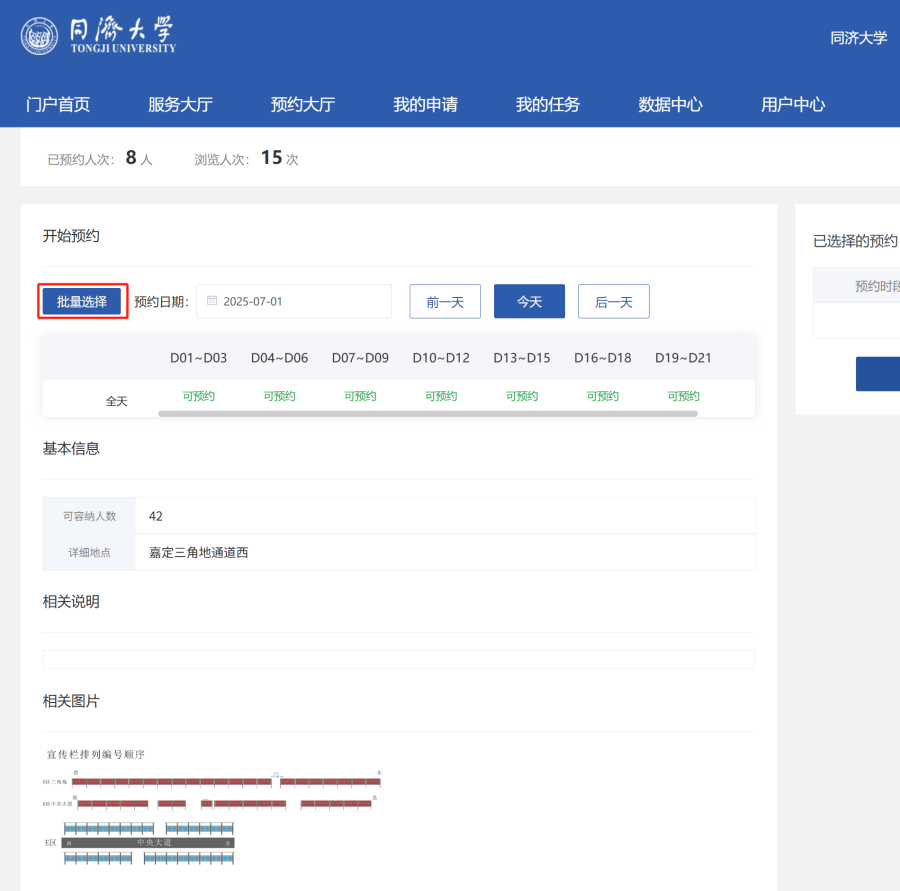Open 门户首页 navigation tab
Screen dimensions: 900x891
pos(58,104)
